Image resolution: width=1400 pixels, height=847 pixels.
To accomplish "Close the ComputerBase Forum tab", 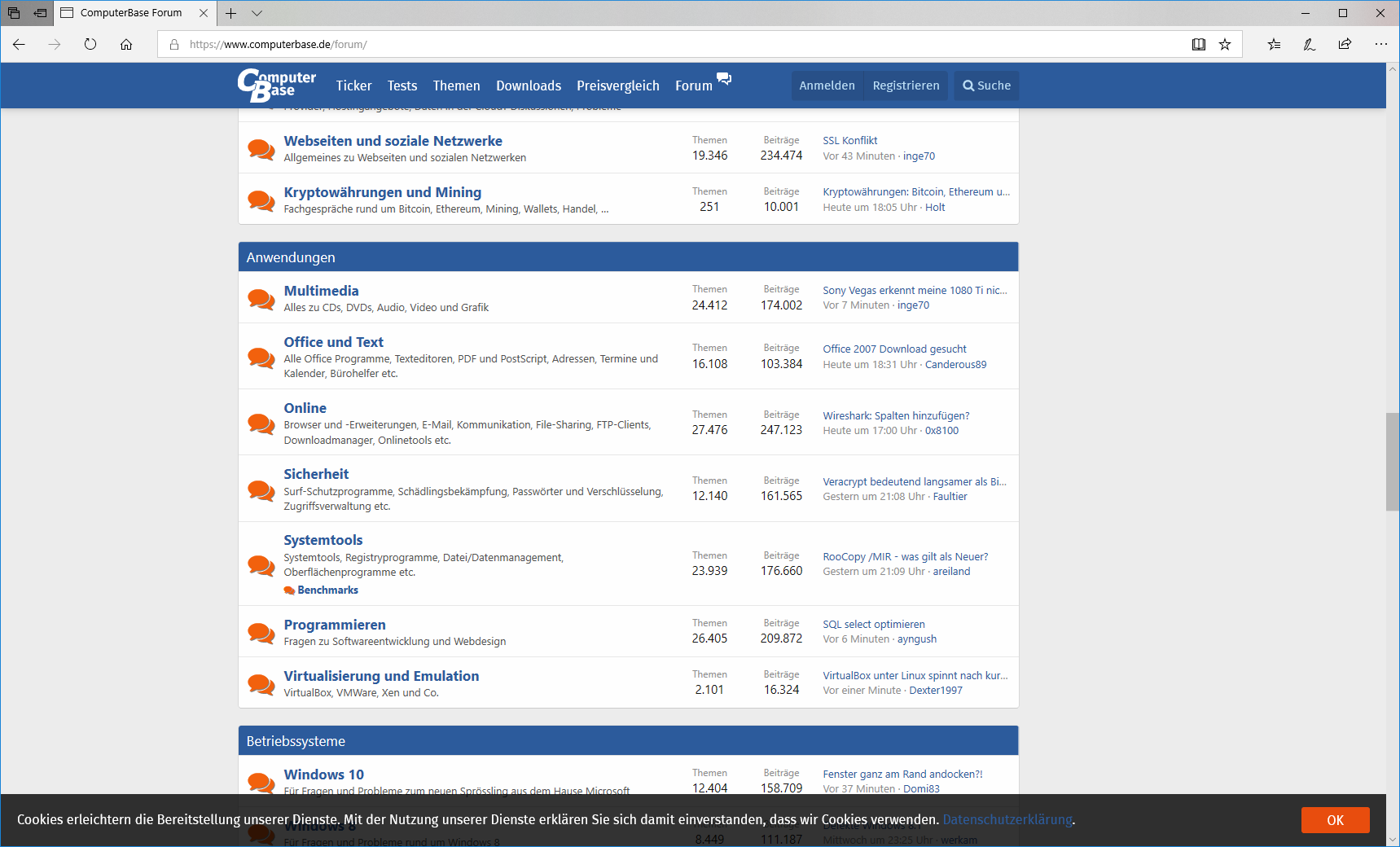I will (204, 13).
